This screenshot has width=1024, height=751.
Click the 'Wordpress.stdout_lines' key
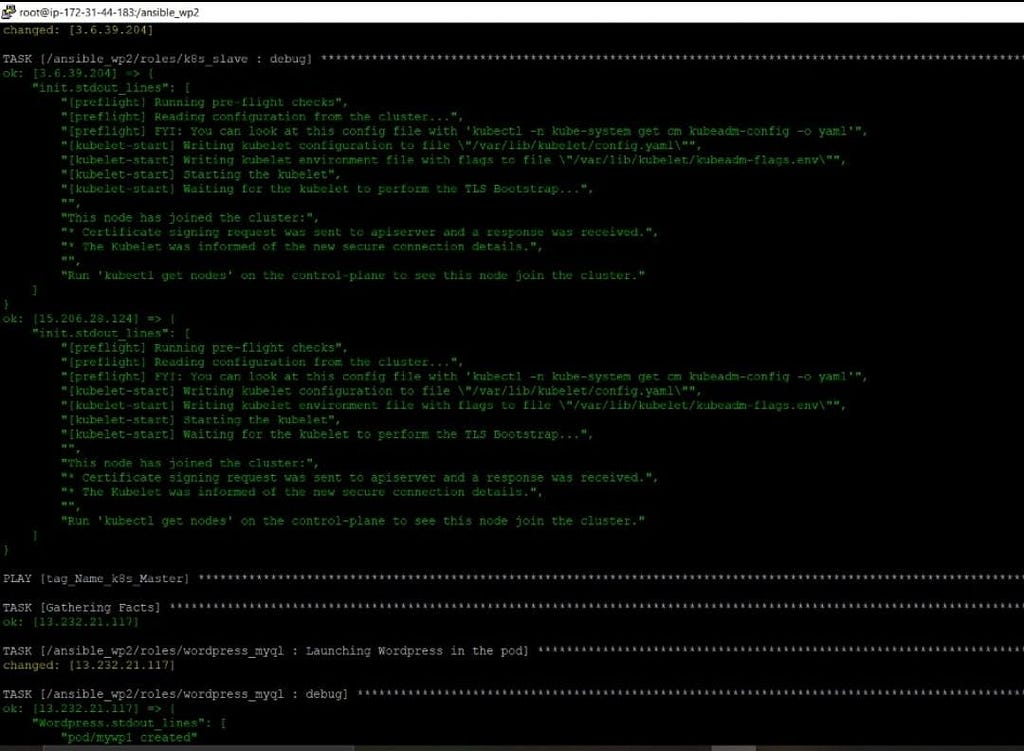121,723
